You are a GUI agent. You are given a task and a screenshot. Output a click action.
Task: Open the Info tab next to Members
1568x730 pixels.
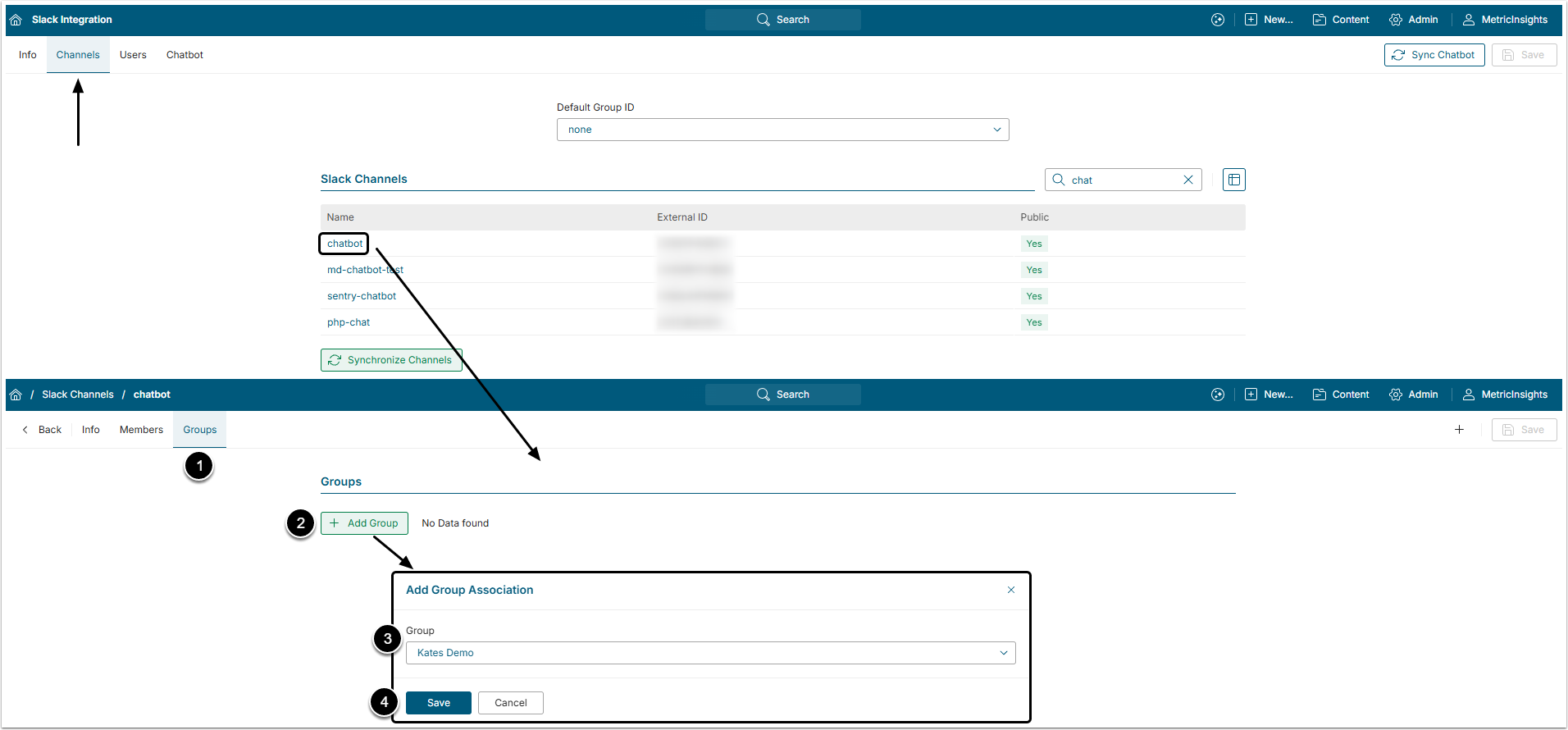(x=91, y=430)
